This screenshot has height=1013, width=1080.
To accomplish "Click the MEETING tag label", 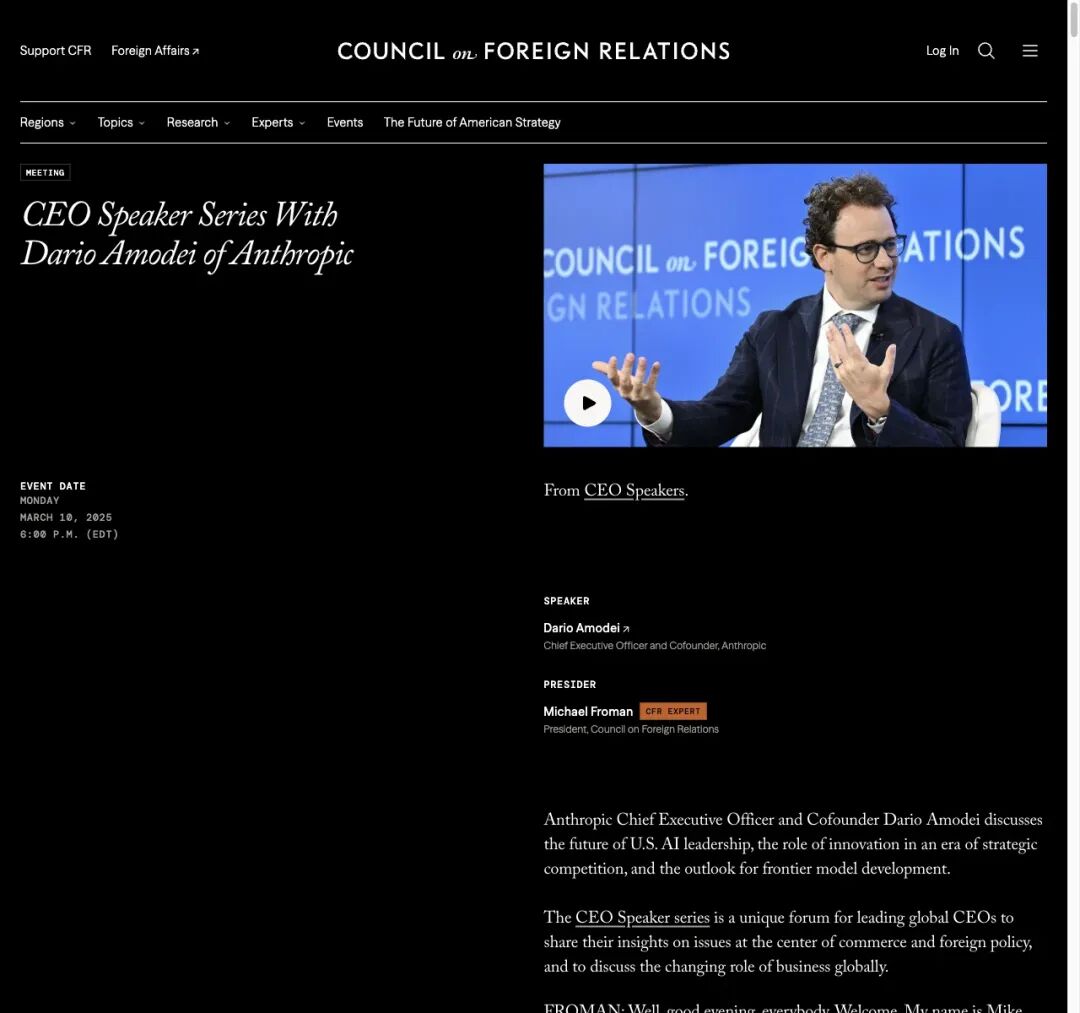I will click(x=45, y=173).
